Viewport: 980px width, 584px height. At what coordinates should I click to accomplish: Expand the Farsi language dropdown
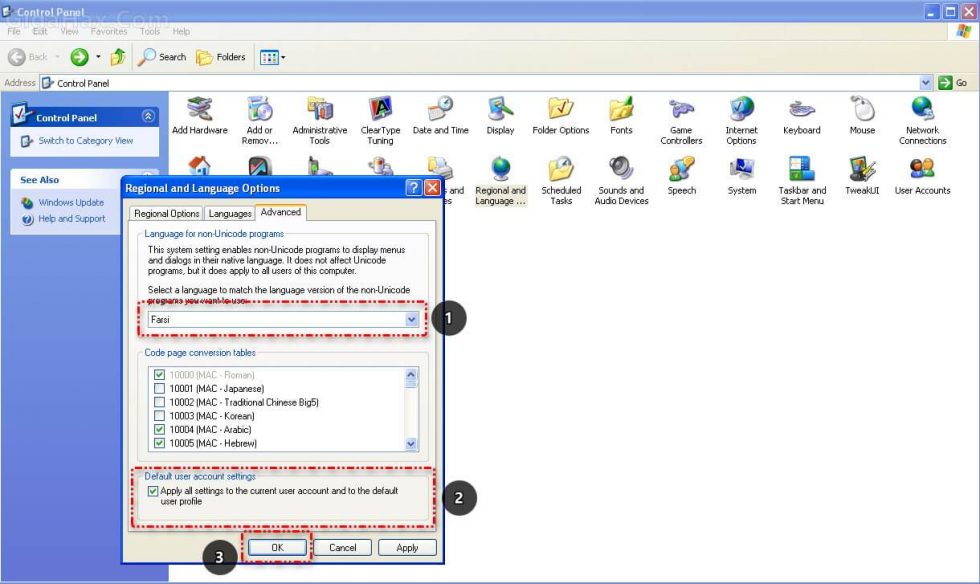(x=411, y=319)
